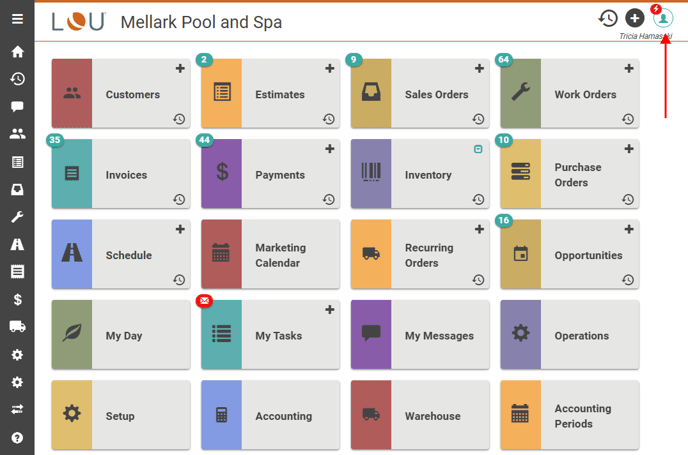Click the help question mark sidebar icon
This screenshot has width=688, height=455.
(17, 437)
